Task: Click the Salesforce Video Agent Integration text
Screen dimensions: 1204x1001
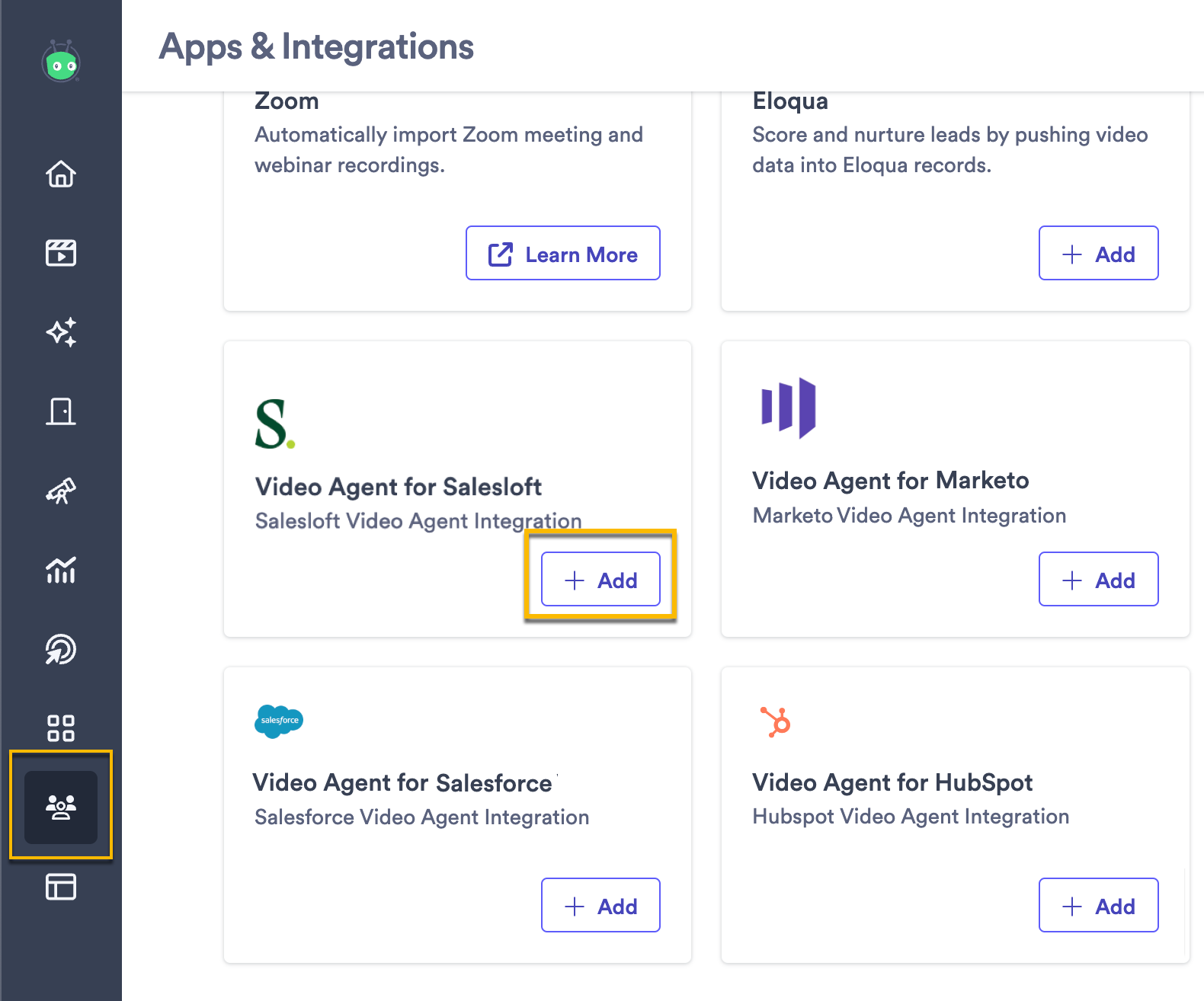Action: click(422, 817)
